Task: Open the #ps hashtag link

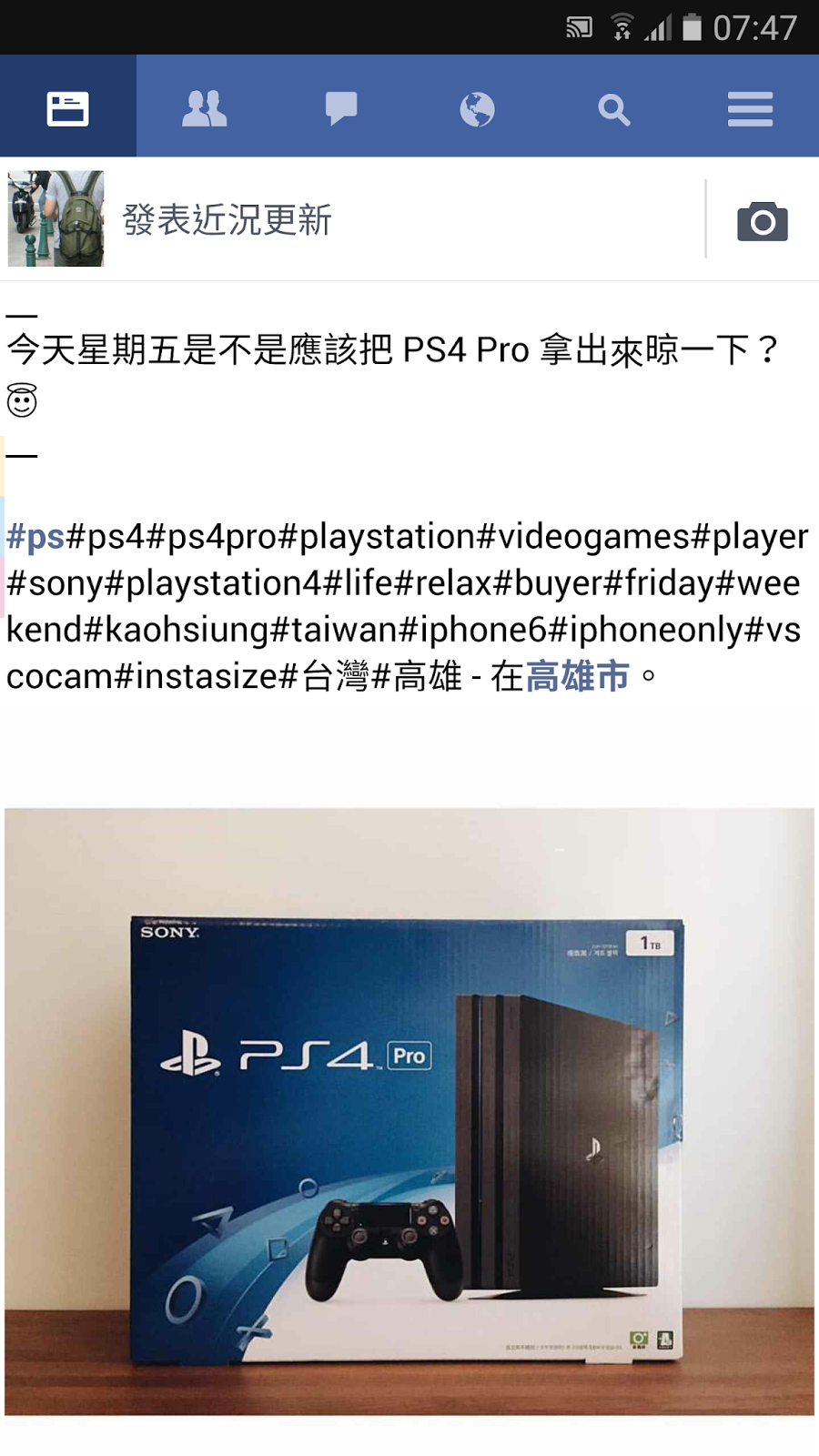Action: coord(35,536)
